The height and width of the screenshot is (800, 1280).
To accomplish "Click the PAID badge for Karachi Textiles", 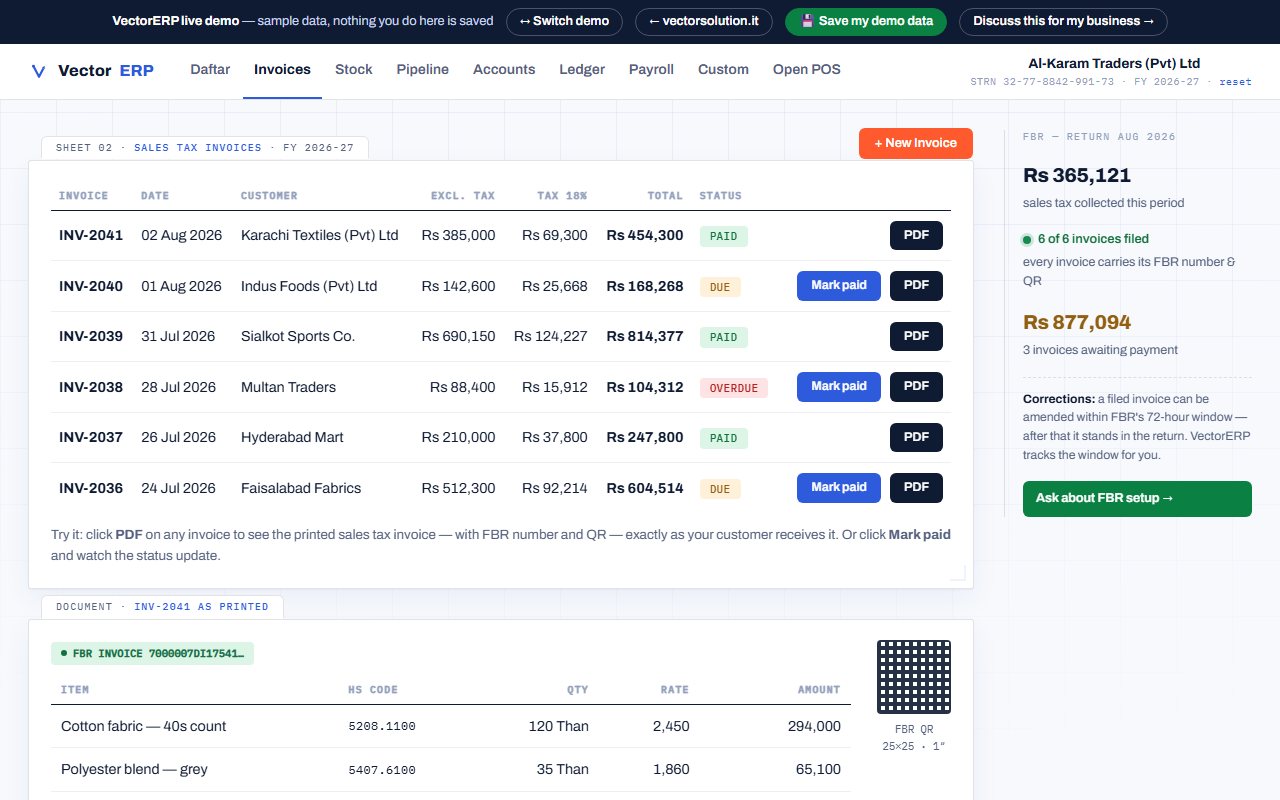I will [724, 237].
